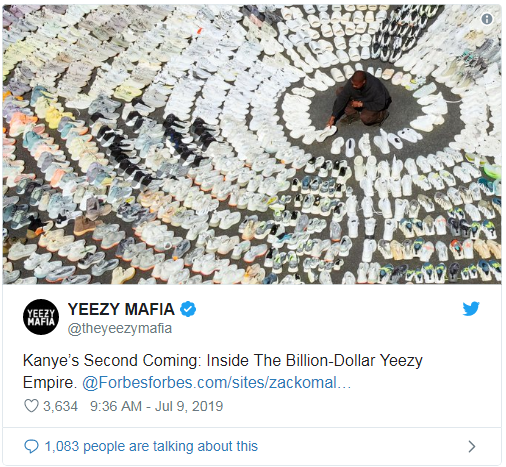The width and height of the screenshot is (506, 467).
Task: Open the YEEZY MAFIA account name
Action: [x=121, y=309]
